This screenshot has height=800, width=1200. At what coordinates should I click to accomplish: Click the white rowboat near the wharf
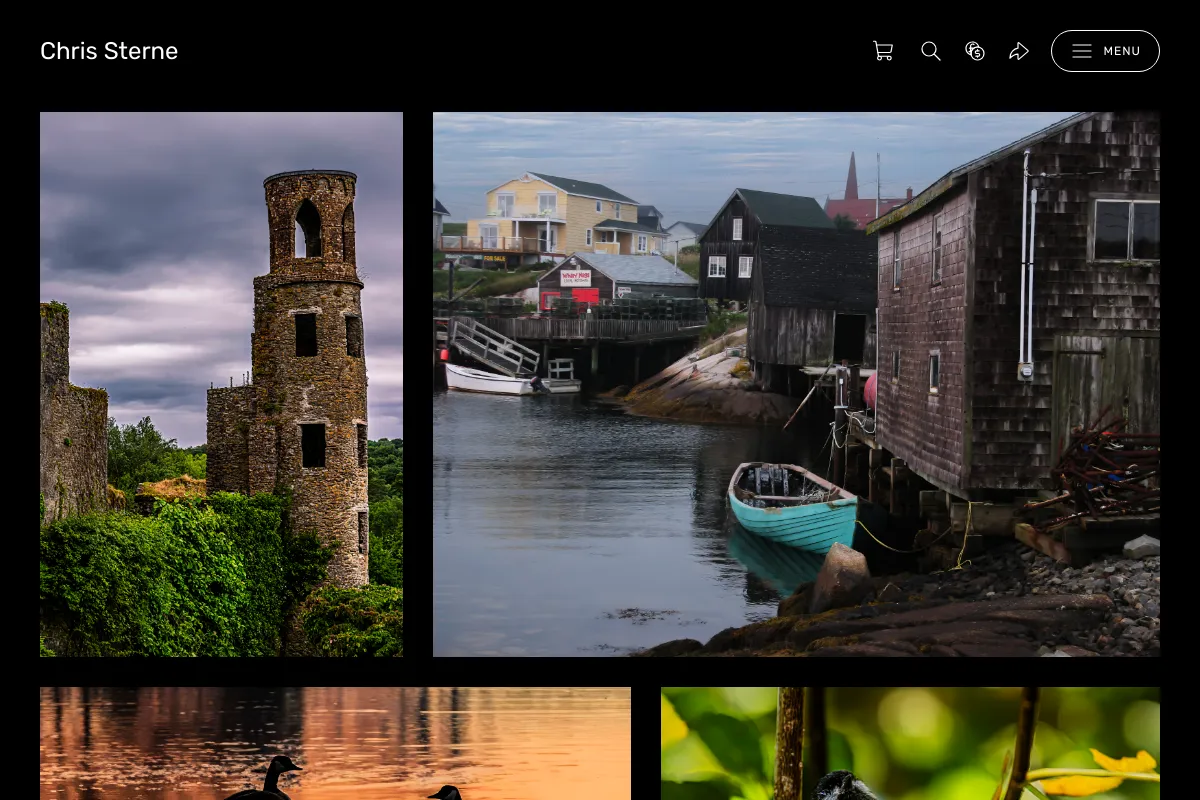490,379
